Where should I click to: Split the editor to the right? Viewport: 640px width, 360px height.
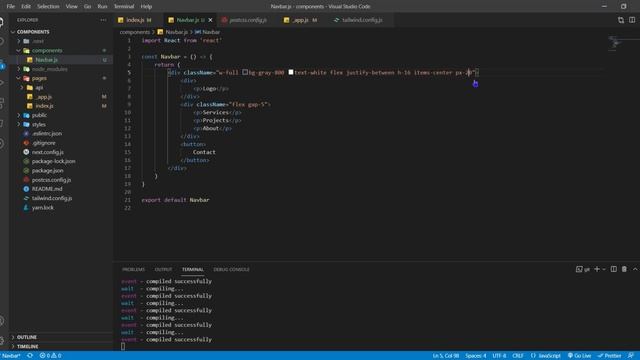coord(632,20)
